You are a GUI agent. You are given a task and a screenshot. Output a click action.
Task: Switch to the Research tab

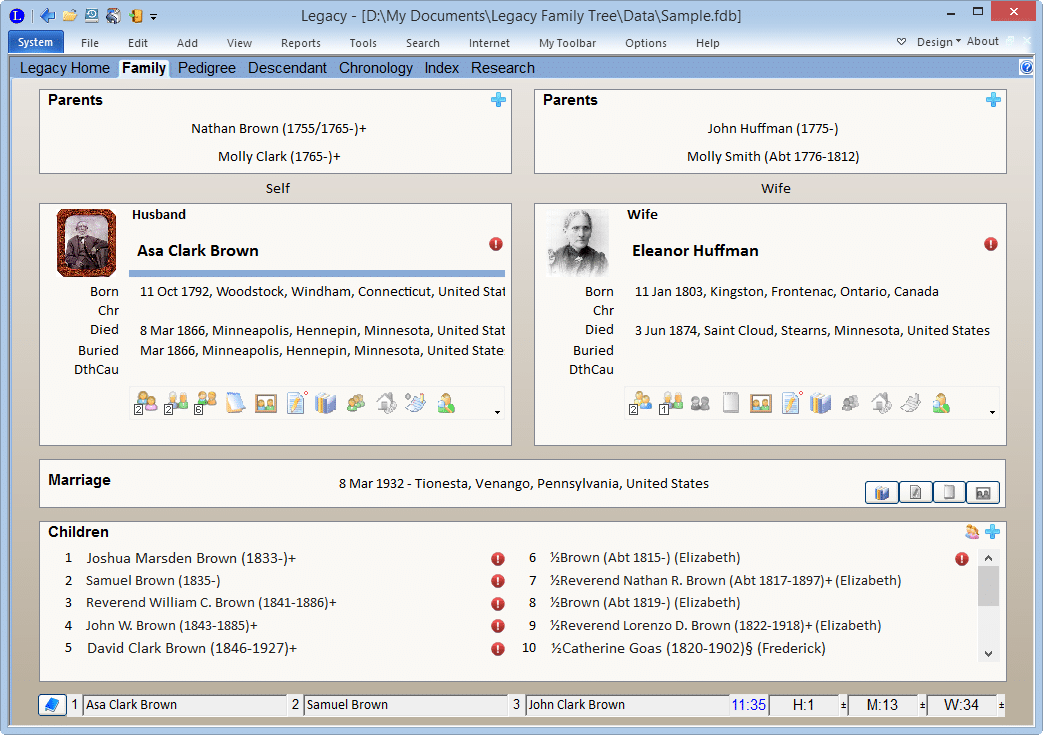[503, 68]
